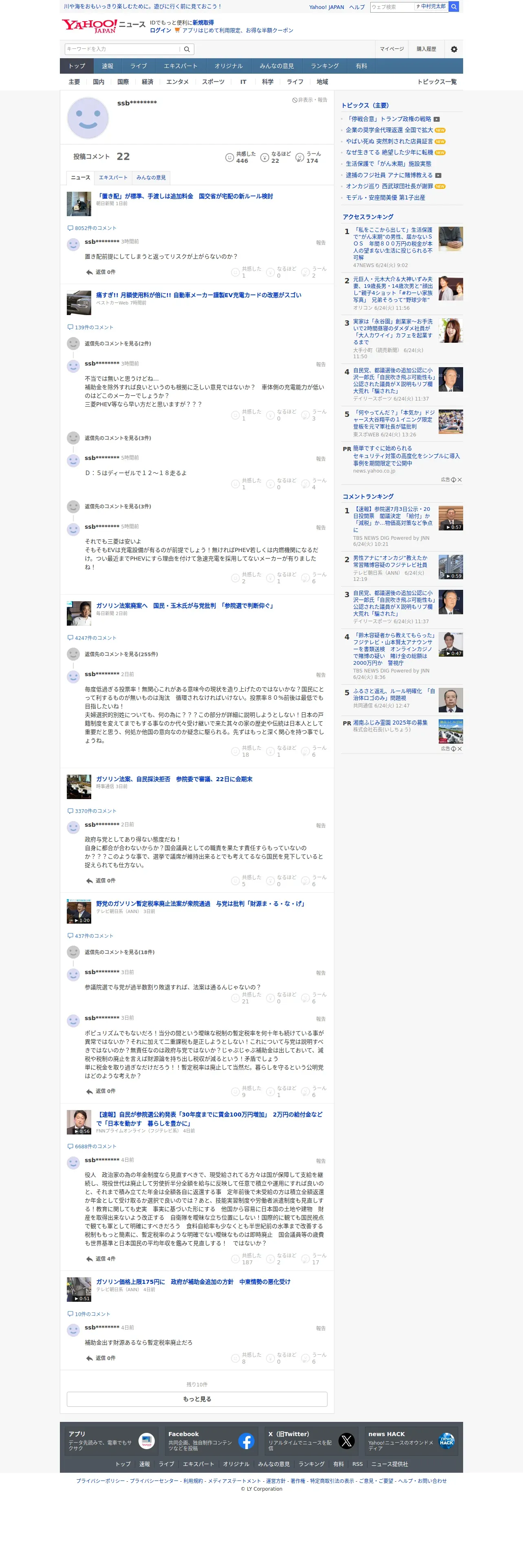
Task: Select the スポーツ category
Action: point(213,81)
